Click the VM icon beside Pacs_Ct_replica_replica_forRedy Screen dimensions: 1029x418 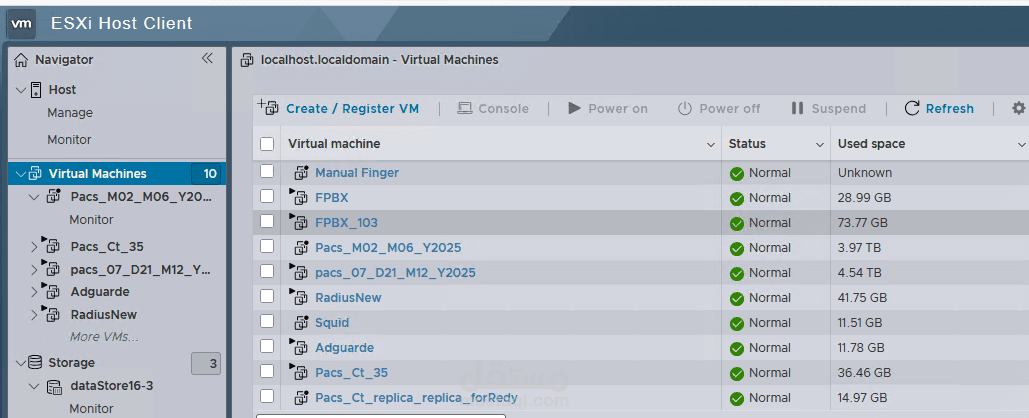coord(301,397)
